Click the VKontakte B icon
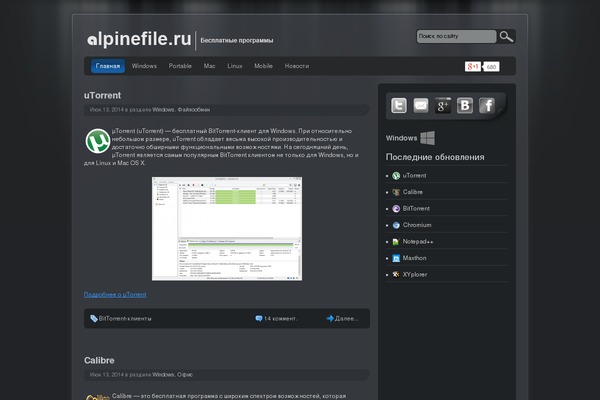The height and width of the screenshot is (400, 600). click(x=465, y=105)
